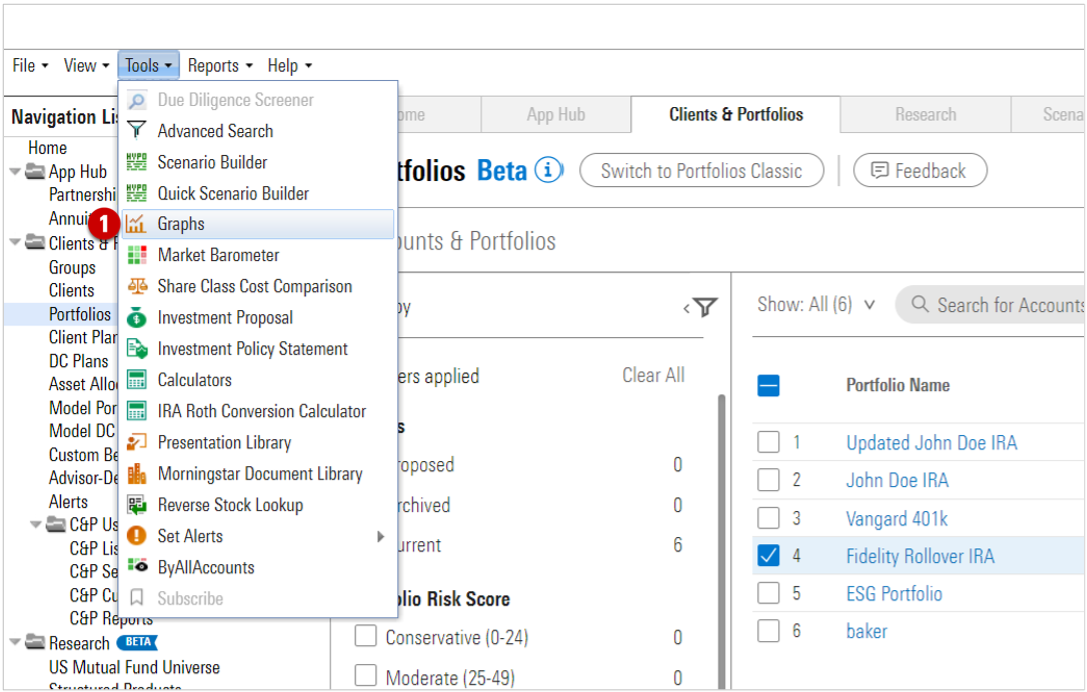Click the IRA Roth Conversion Calculator icon
The image size is (1087, 692).
coord(137,411)
